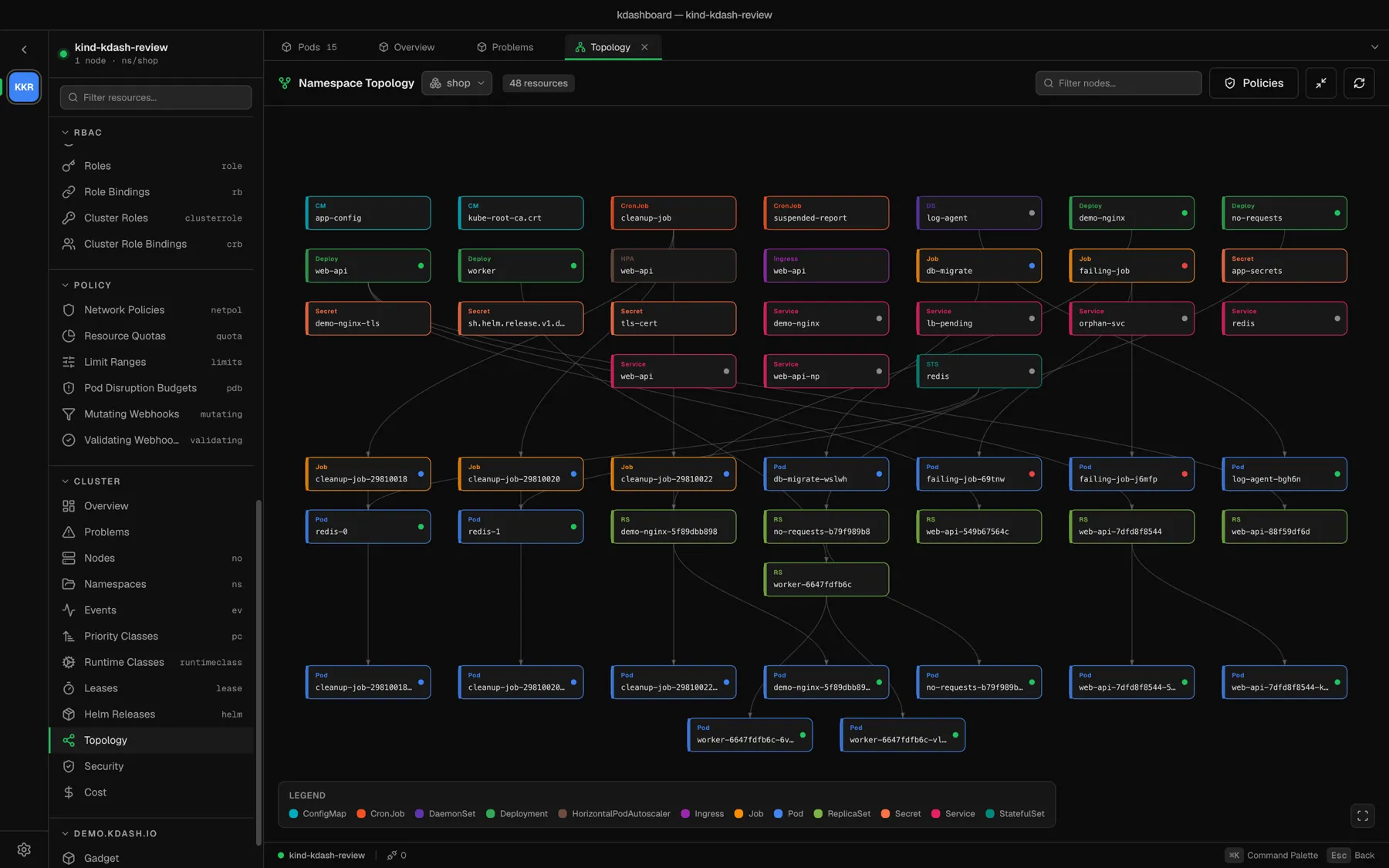Click Secret color dot in legend
Image resolution: width=1389 pixels, height=868 pixels.
pos(886,813)
